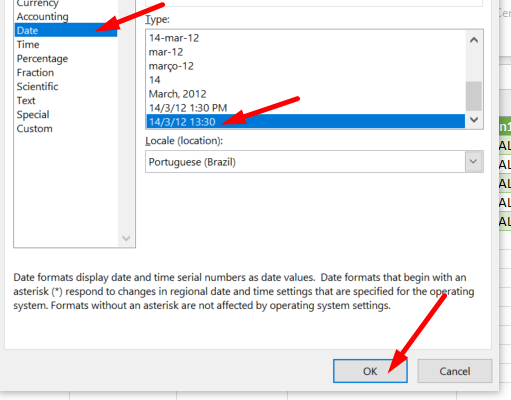This screenshot has height=400, width=511.
Task: Select the Scientific category
Action: tap(37, 86)
